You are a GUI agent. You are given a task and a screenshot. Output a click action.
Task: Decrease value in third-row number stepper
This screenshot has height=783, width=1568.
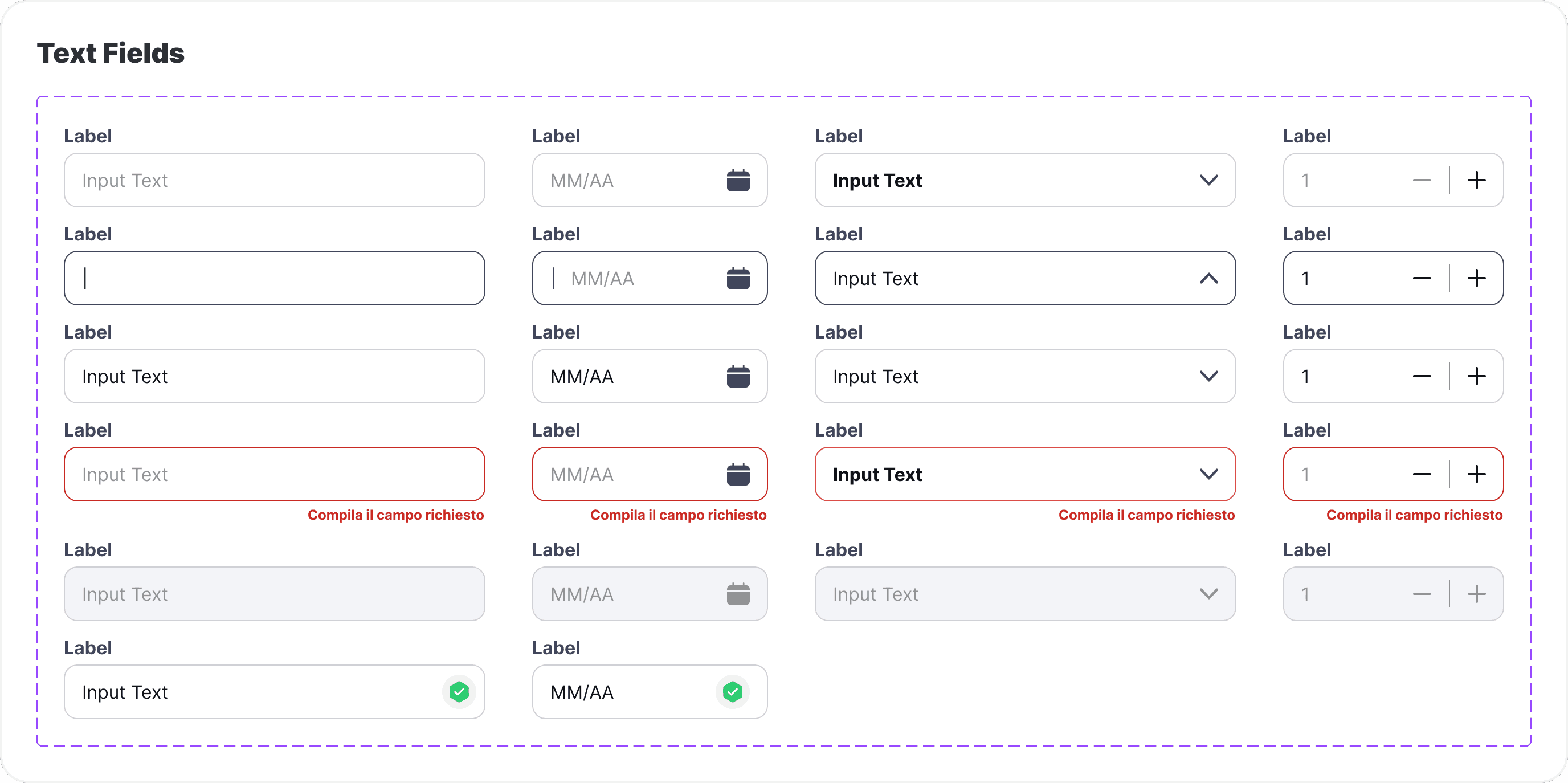[1422, 376]
